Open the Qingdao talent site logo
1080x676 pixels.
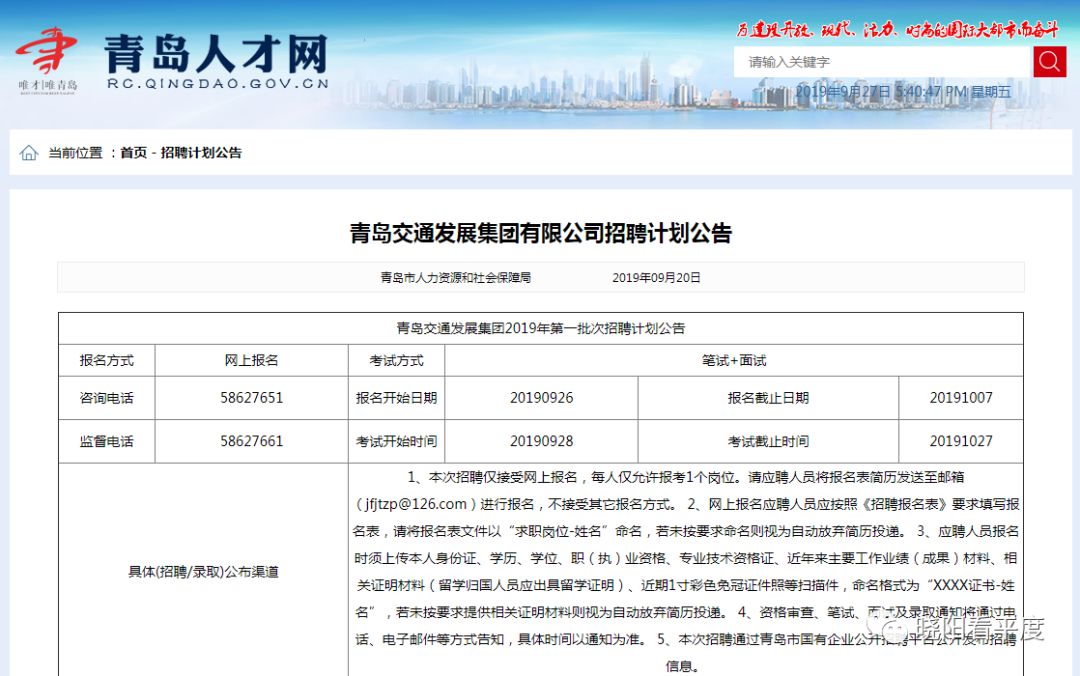pos(47,59)
